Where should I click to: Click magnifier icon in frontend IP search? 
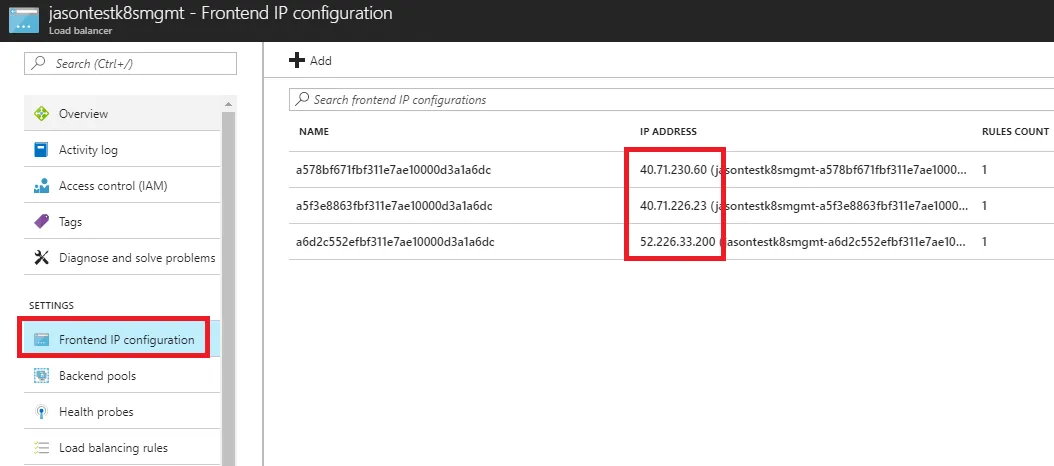[302, 100]
